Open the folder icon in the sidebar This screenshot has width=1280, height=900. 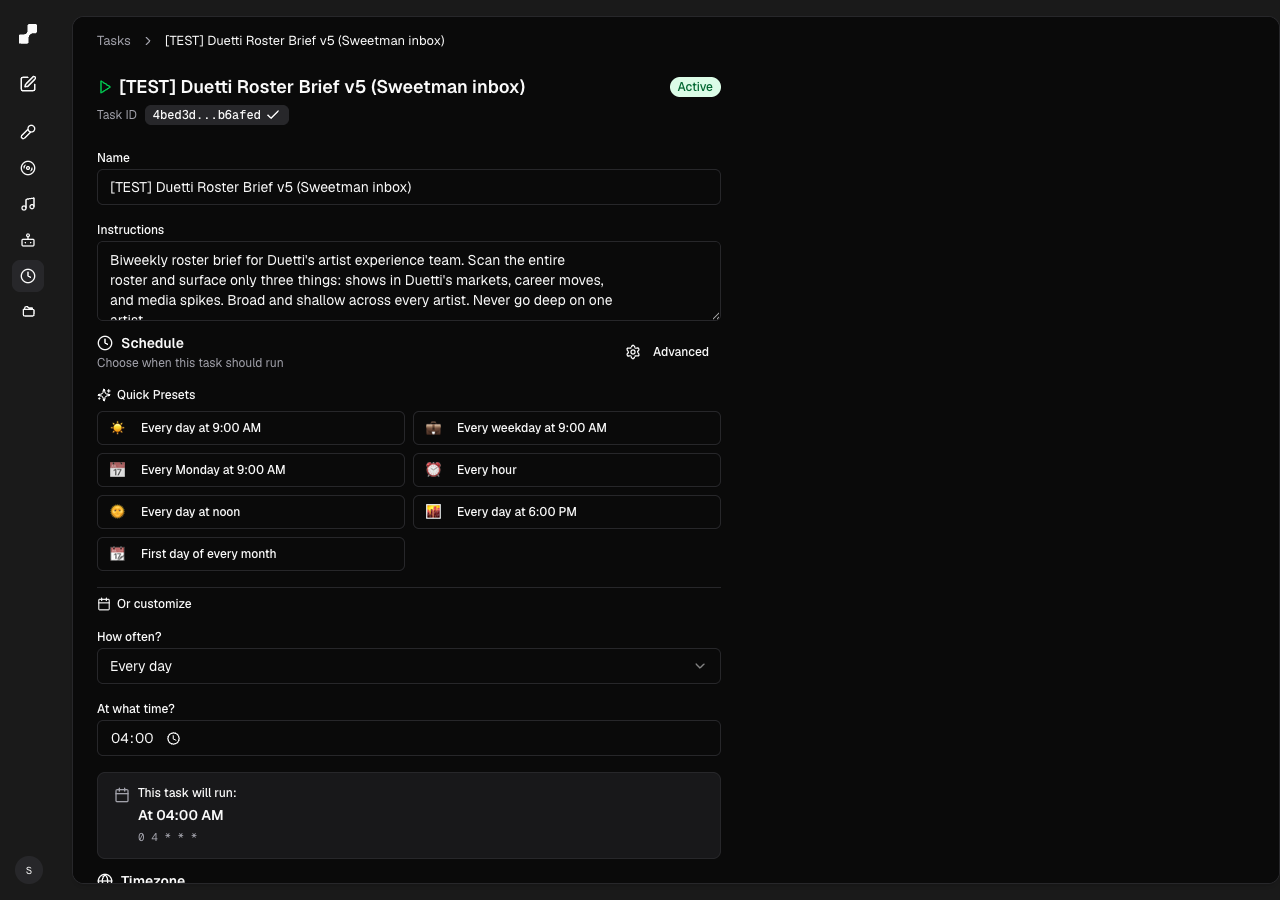point(28,312)
